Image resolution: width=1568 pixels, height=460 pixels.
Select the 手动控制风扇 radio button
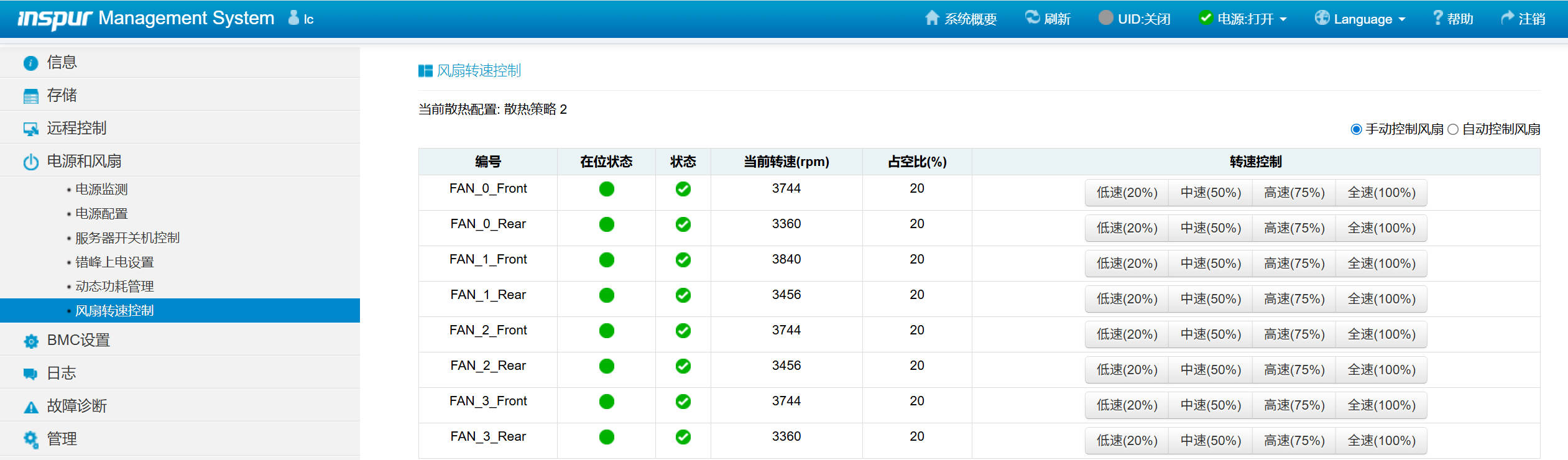point(1357,129)
